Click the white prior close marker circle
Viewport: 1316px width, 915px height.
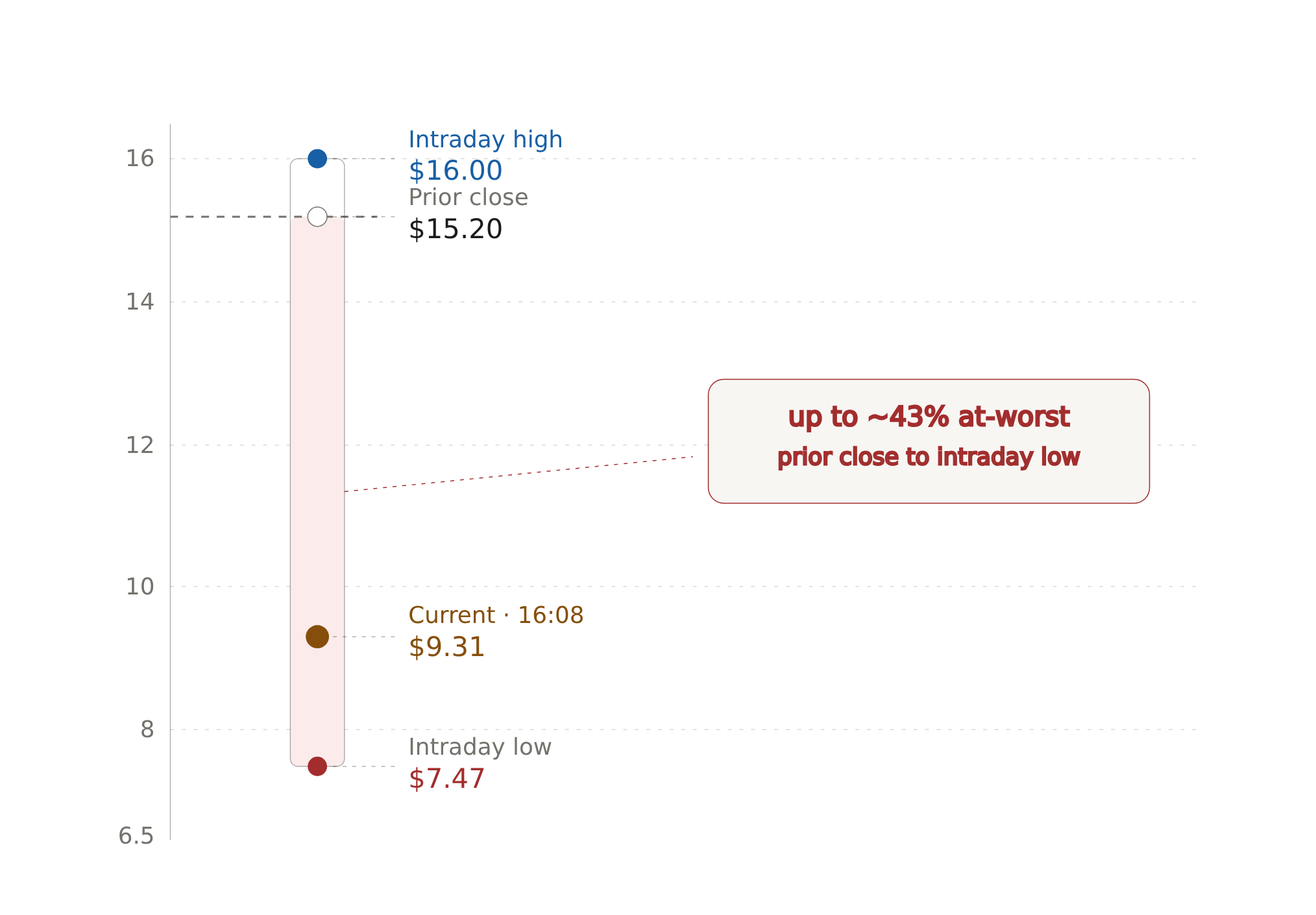click(317, 217)
